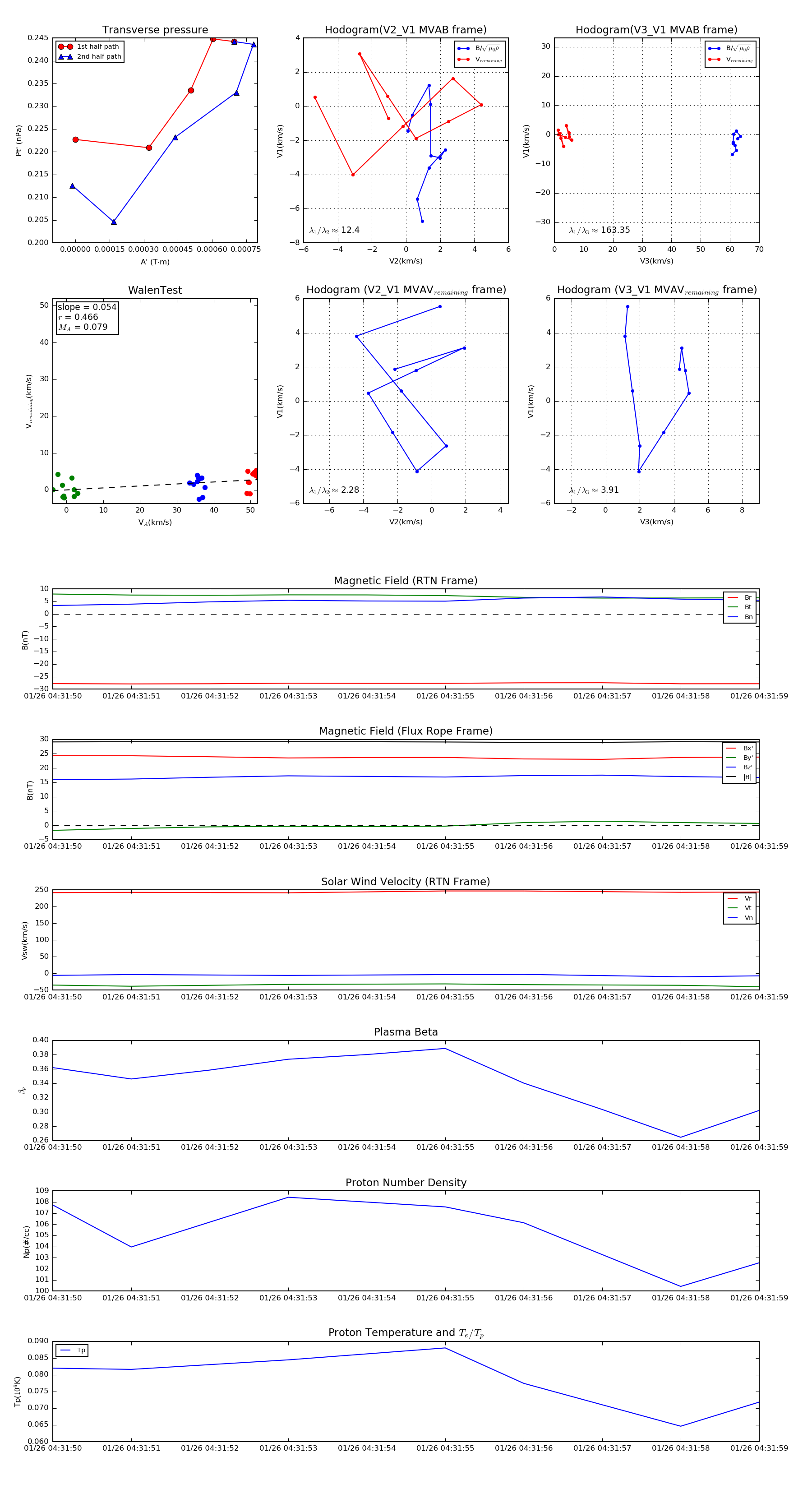Click the λ1/λ3 ≈ 163.35 annotation
812x1489 pixels.
point(600,230)
